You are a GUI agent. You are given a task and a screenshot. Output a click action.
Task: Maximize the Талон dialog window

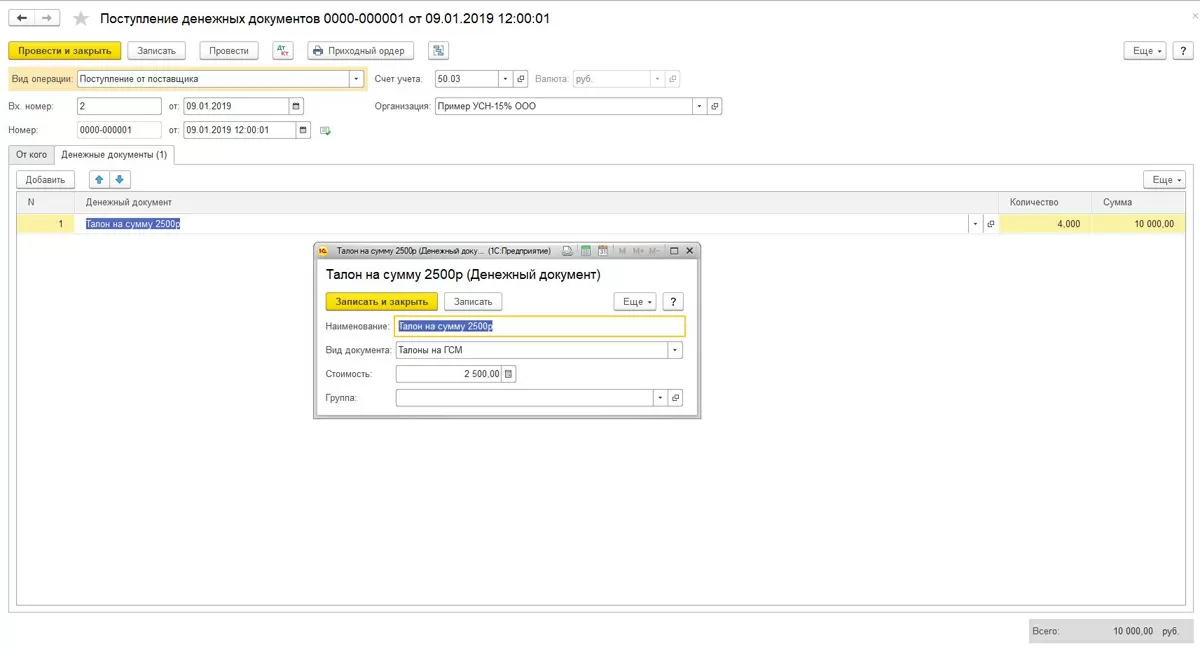click(x=674, y=251)
